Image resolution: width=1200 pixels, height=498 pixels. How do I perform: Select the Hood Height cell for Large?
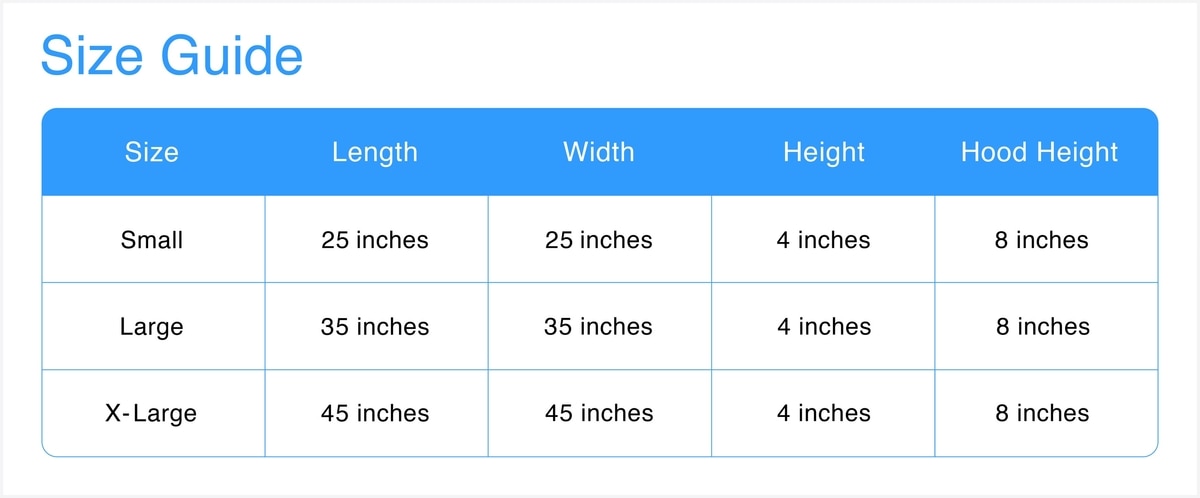1041,327
